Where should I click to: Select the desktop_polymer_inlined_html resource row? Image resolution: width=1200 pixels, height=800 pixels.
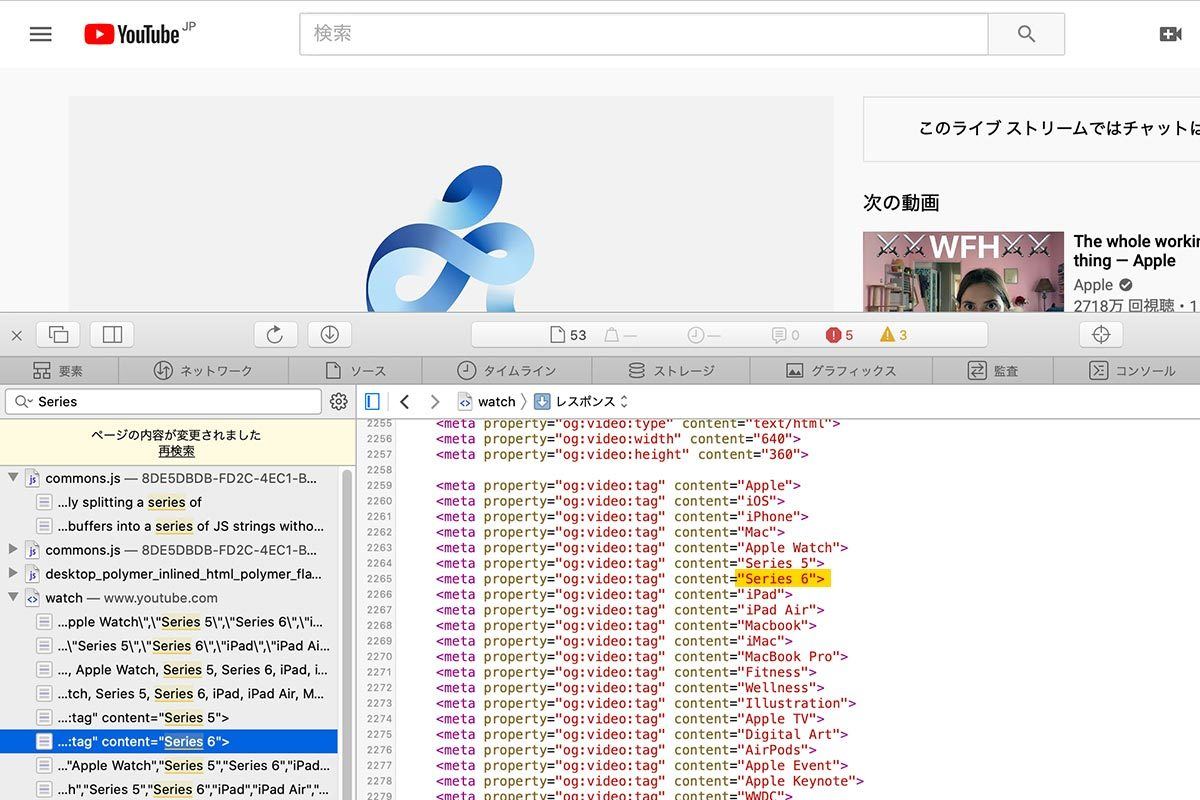point(169,574)
